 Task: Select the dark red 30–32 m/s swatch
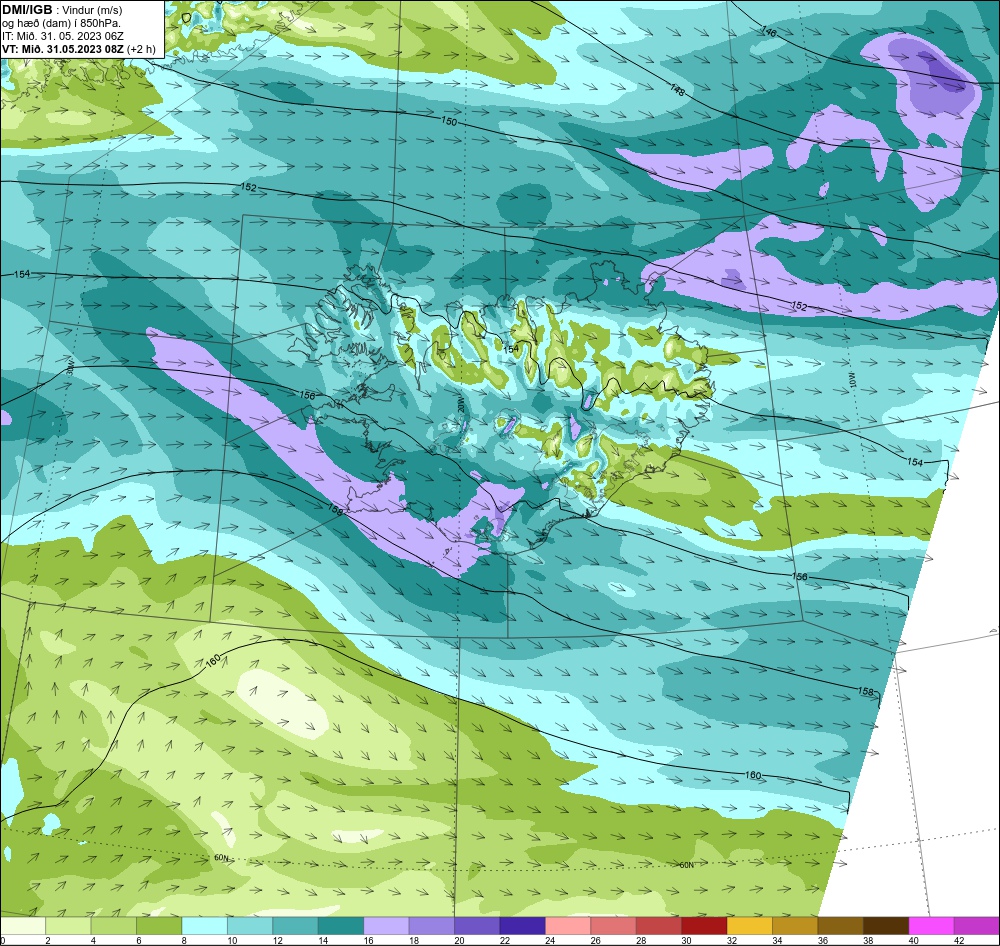705,926
